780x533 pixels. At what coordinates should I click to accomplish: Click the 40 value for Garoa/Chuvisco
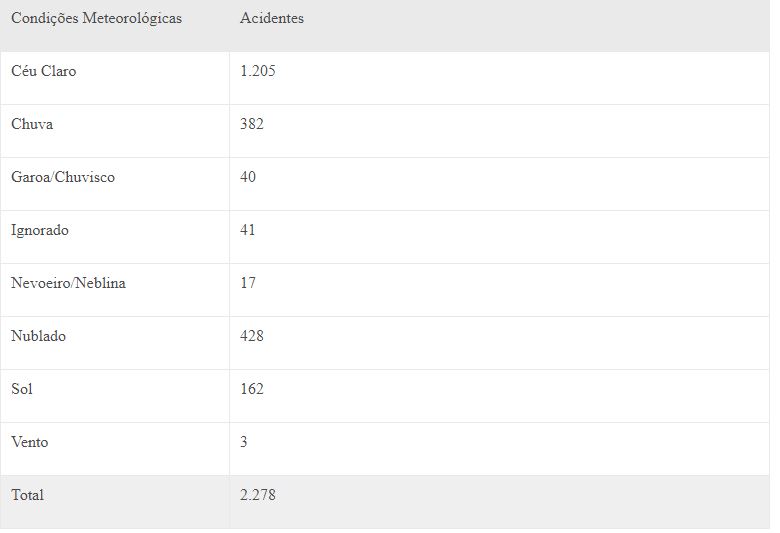point(248,177)
